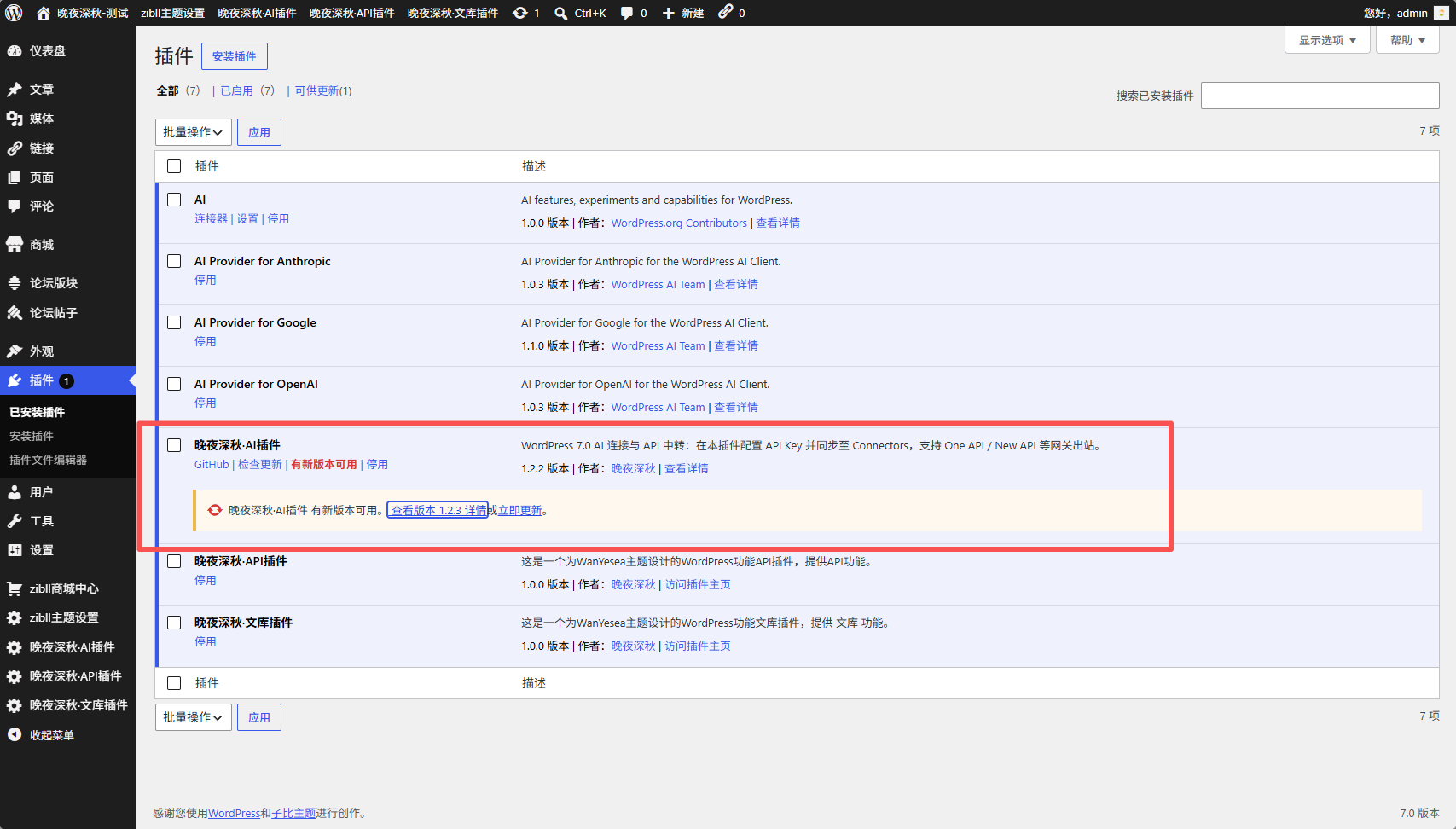The height and width of the screenshot is (829, 1456).
Task: Open 文章 pin icon in sidebar
Action: pos(15,90)
